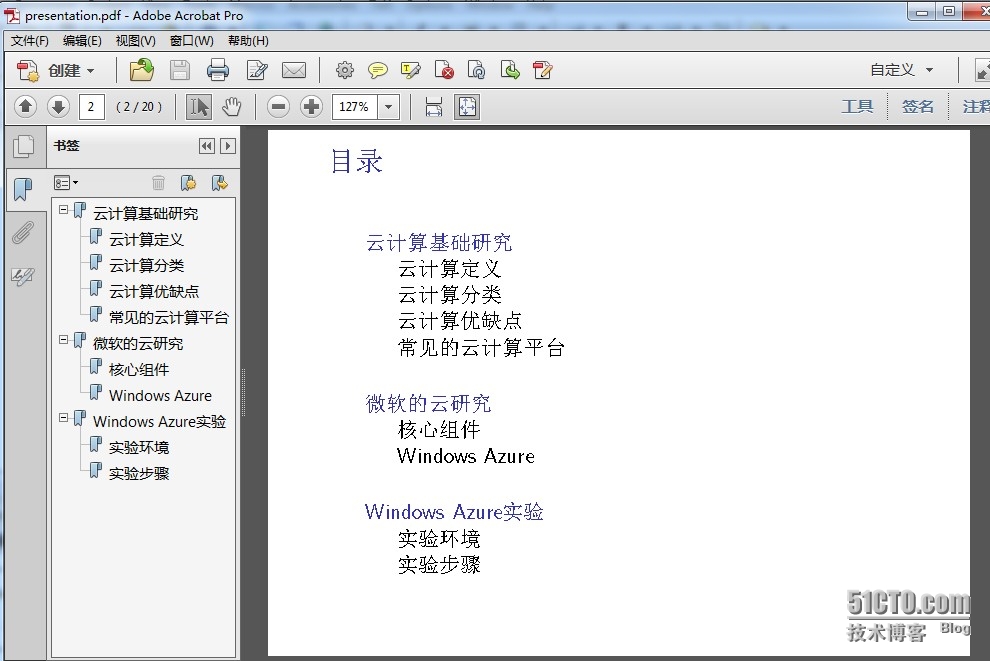Click the edit PDF form icon
The width and height of the screenshot is (990, 661).
click(542, 70)
